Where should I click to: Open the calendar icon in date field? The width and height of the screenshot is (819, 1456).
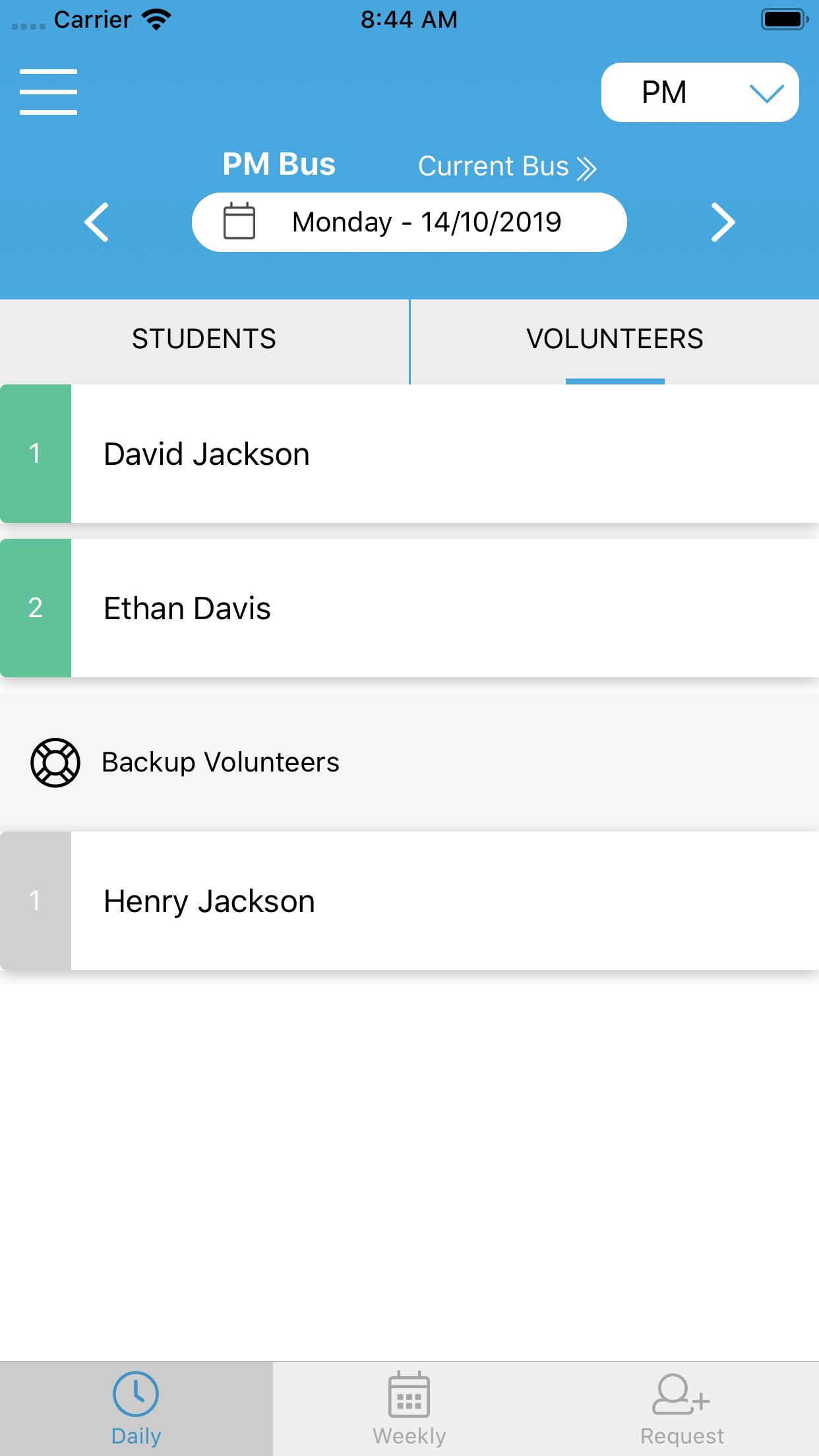(239, 221)
